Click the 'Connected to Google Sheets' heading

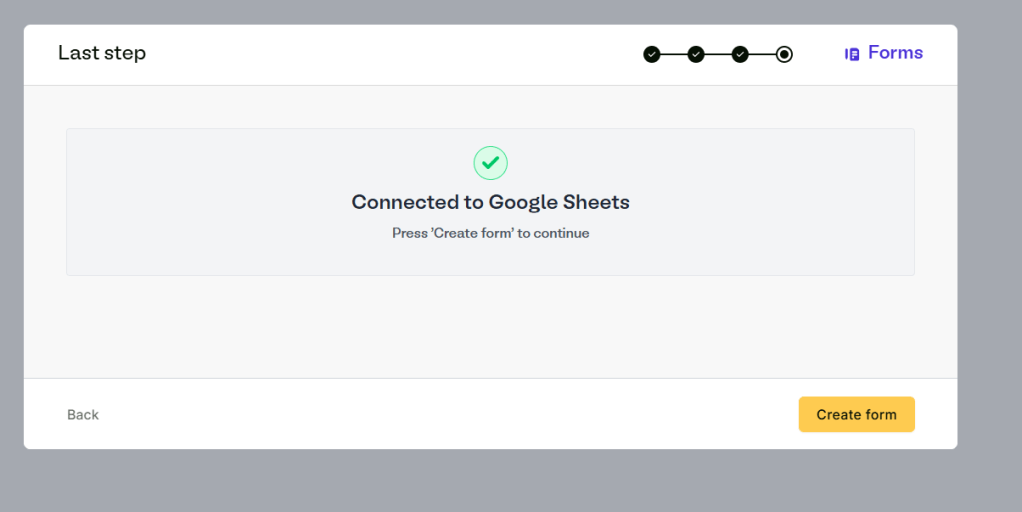click(x=490, y=202)
